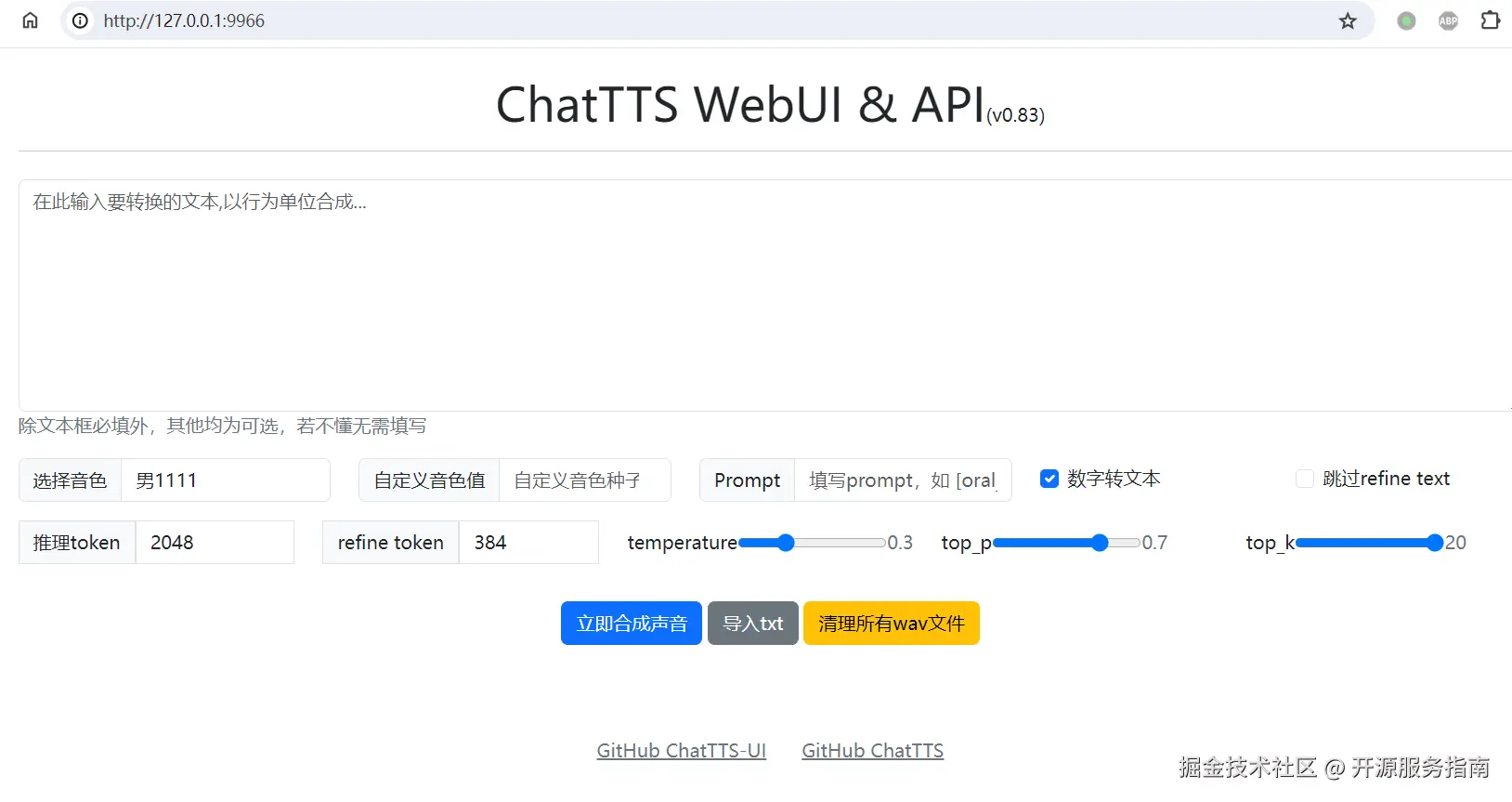This screenshot has width=1512, height=802.
Task: Click the 自定义音色值 seed input field
Action: tap(585, 480)
